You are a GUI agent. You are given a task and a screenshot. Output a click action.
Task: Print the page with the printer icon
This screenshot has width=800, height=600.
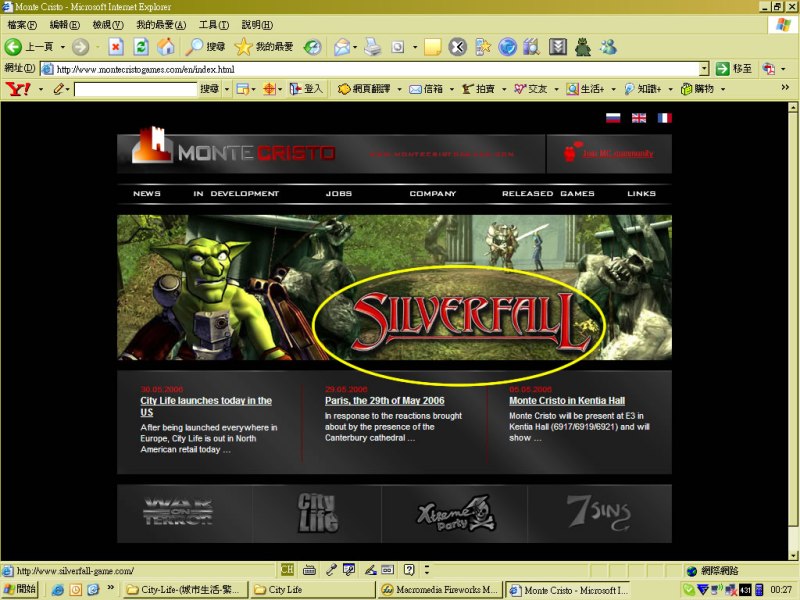(x=372, y=47)
